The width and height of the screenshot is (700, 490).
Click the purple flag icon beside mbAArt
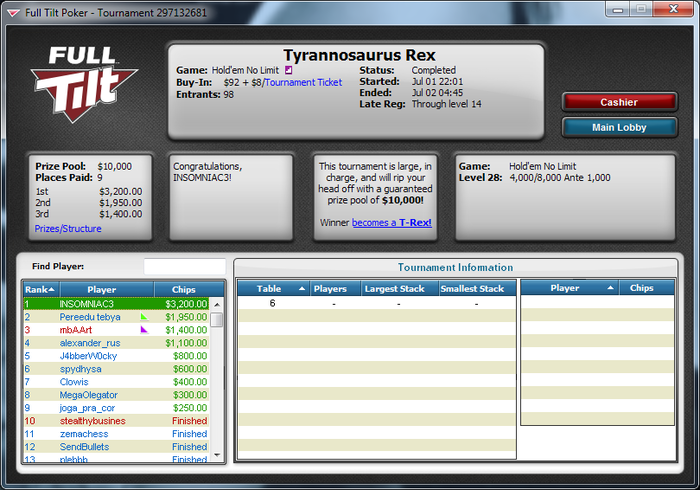coord(144,330)
